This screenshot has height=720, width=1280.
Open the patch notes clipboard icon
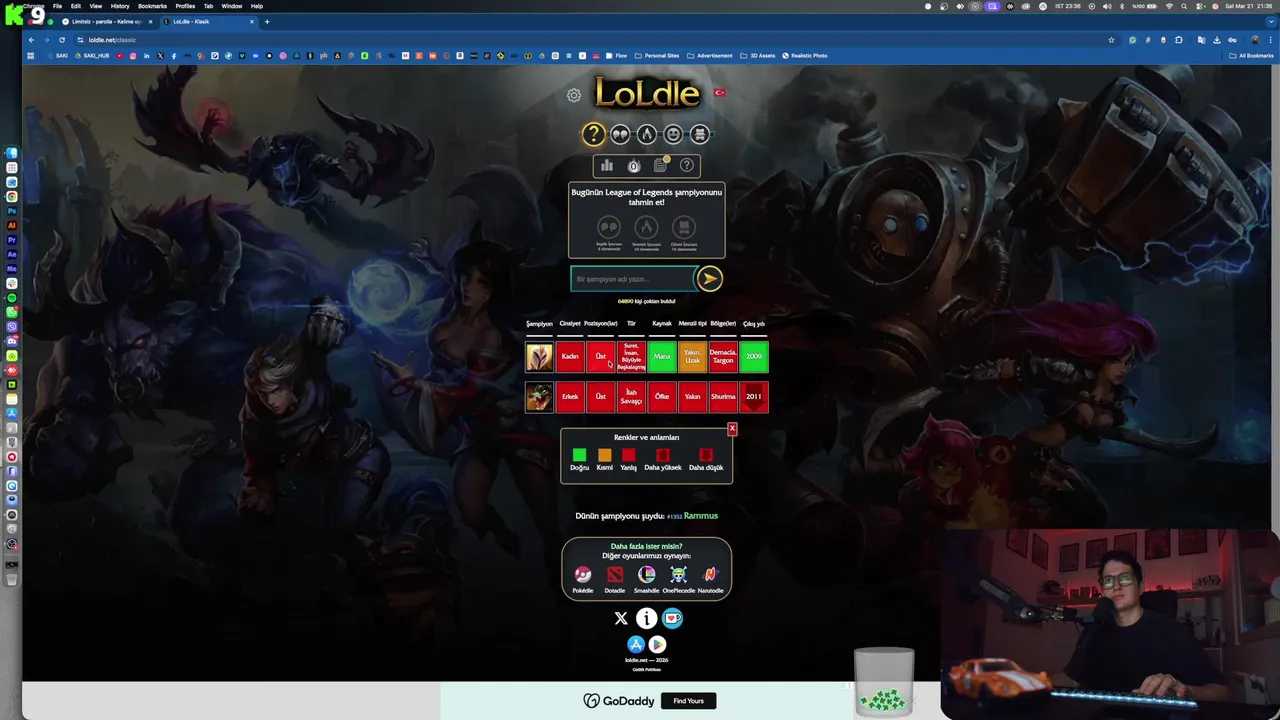tap(660, 165)
